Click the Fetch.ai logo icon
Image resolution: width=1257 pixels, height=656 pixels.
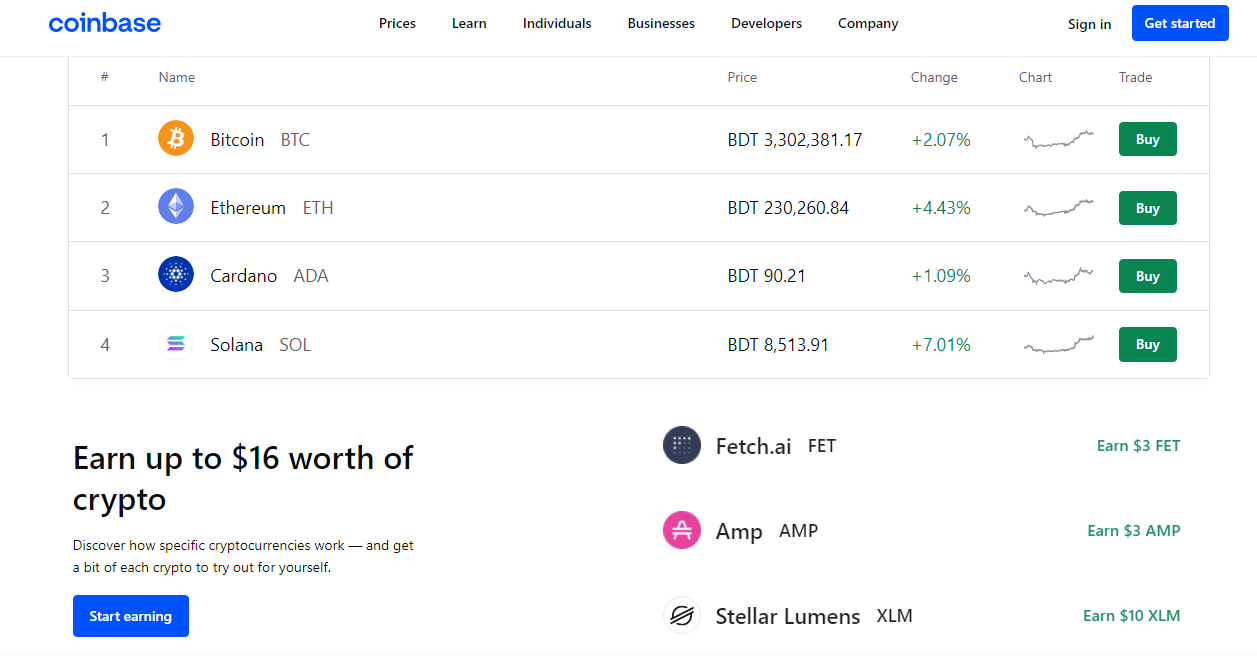682,445
